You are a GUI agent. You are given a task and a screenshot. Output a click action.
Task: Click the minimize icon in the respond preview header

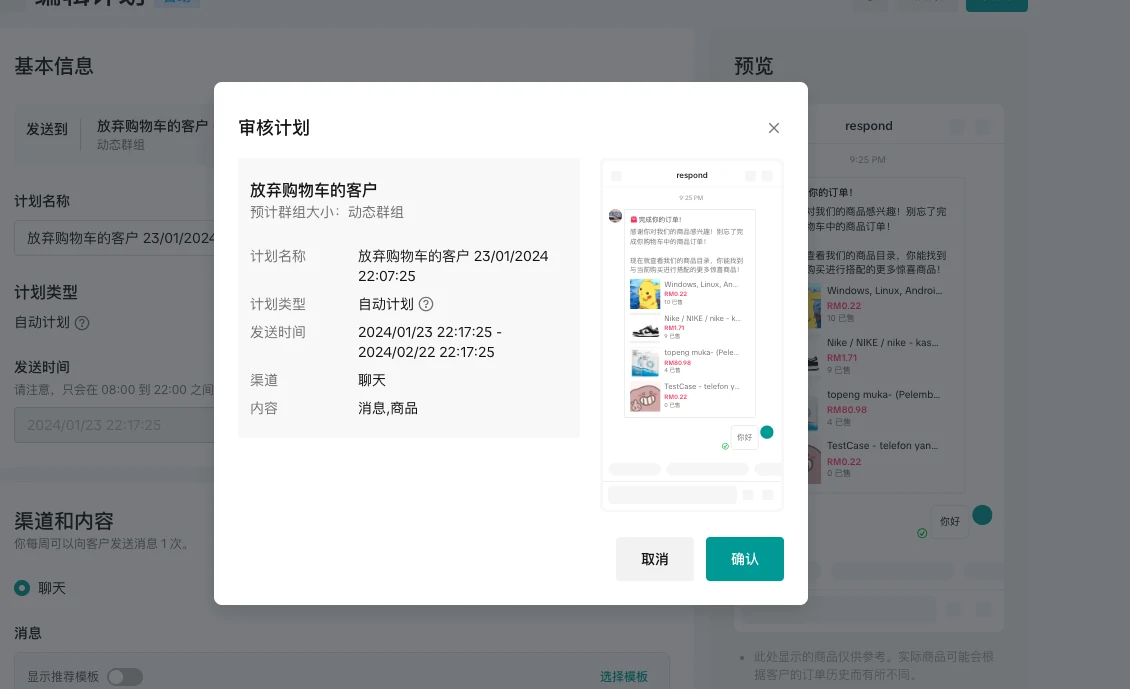coord(752,175)
